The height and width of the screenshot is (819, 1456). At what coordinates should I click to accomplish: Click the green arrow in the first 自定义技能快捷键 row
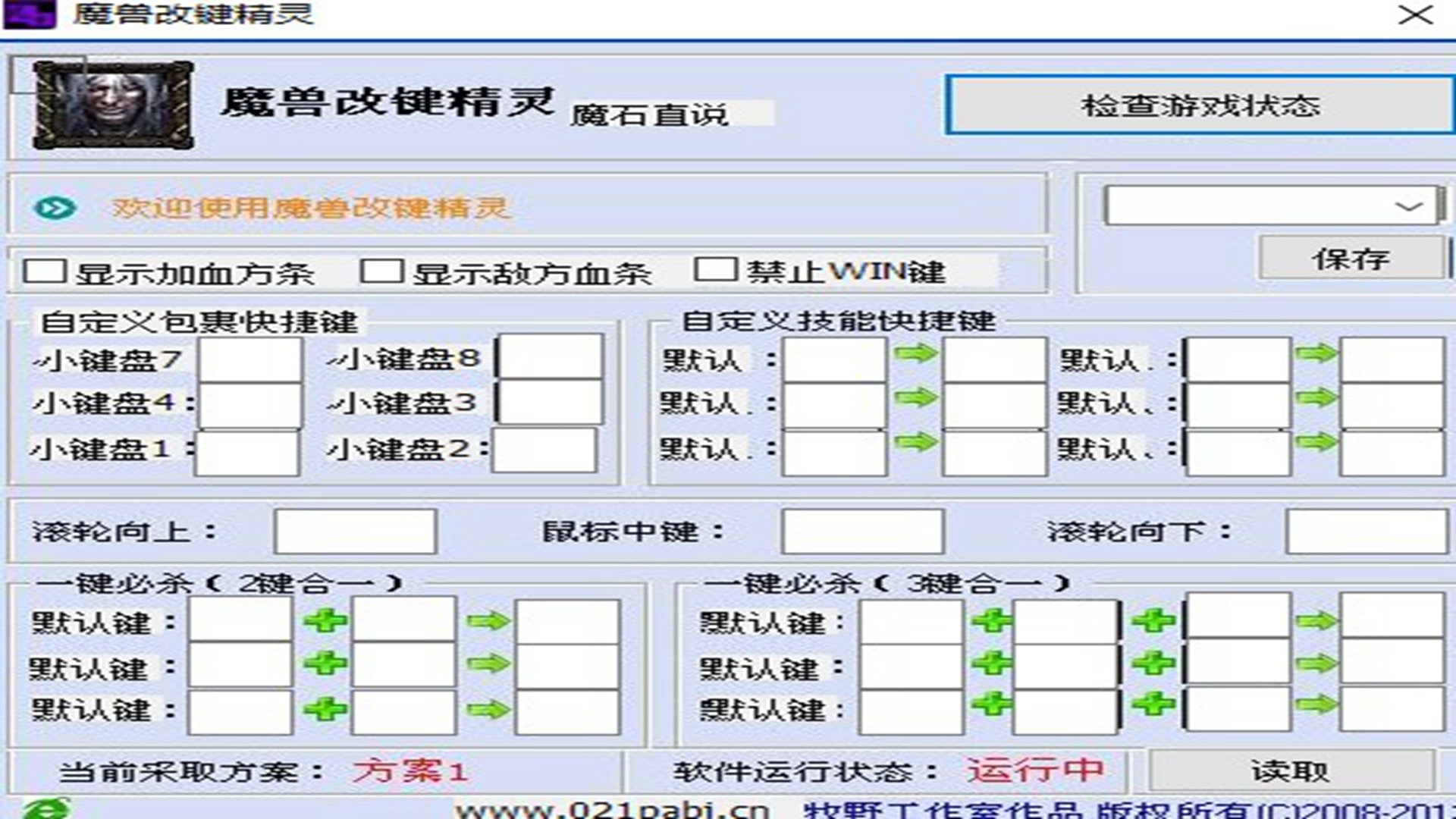pos(915,353)
